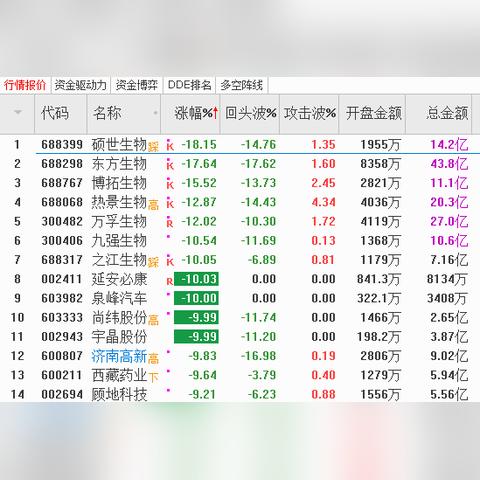The height and width of the screenshot is (480, 480).
Task: Select stock name 之江生物
Action: coord(119,260)
